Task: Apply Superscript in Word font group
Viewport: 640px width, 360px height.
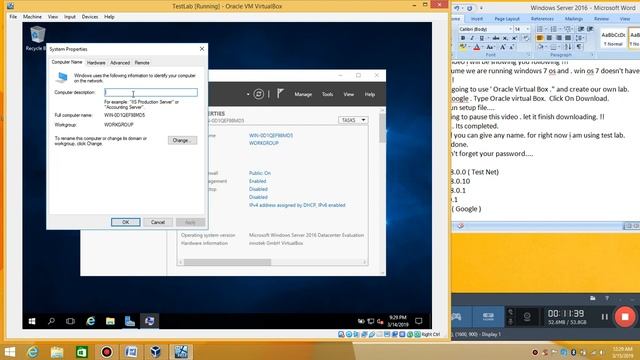Action: [514, 38]
